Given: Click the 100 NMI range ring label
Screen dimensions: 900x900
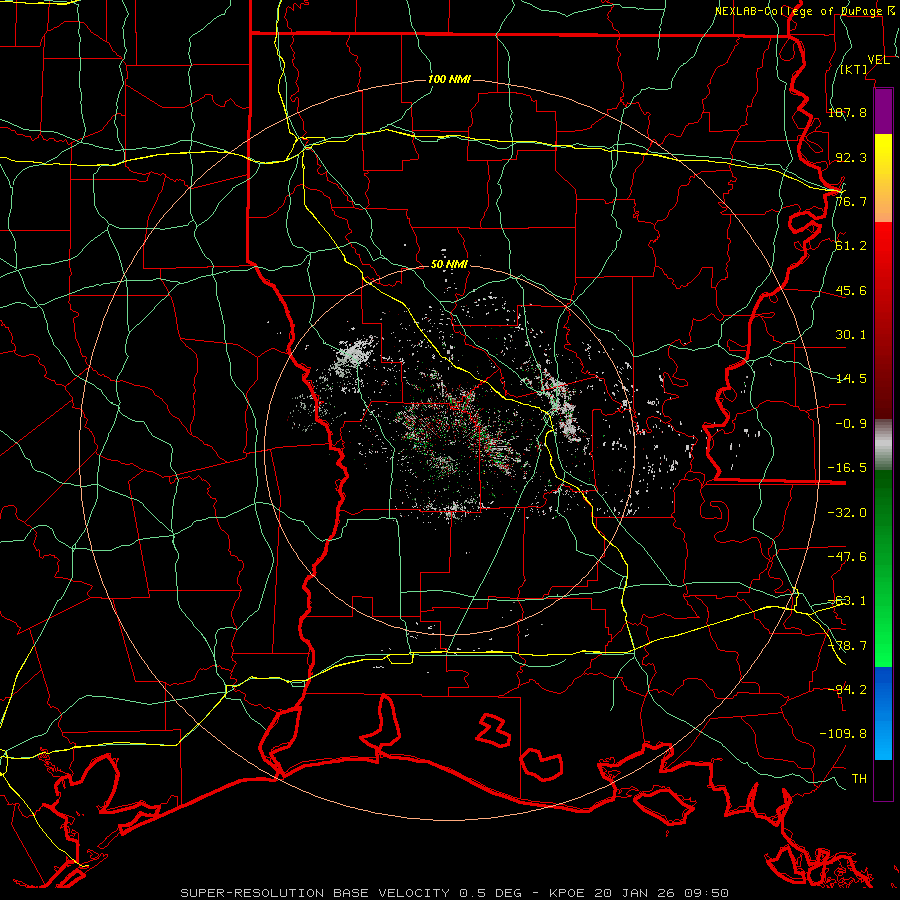Looking at the screenshot, I should point(449,79).
